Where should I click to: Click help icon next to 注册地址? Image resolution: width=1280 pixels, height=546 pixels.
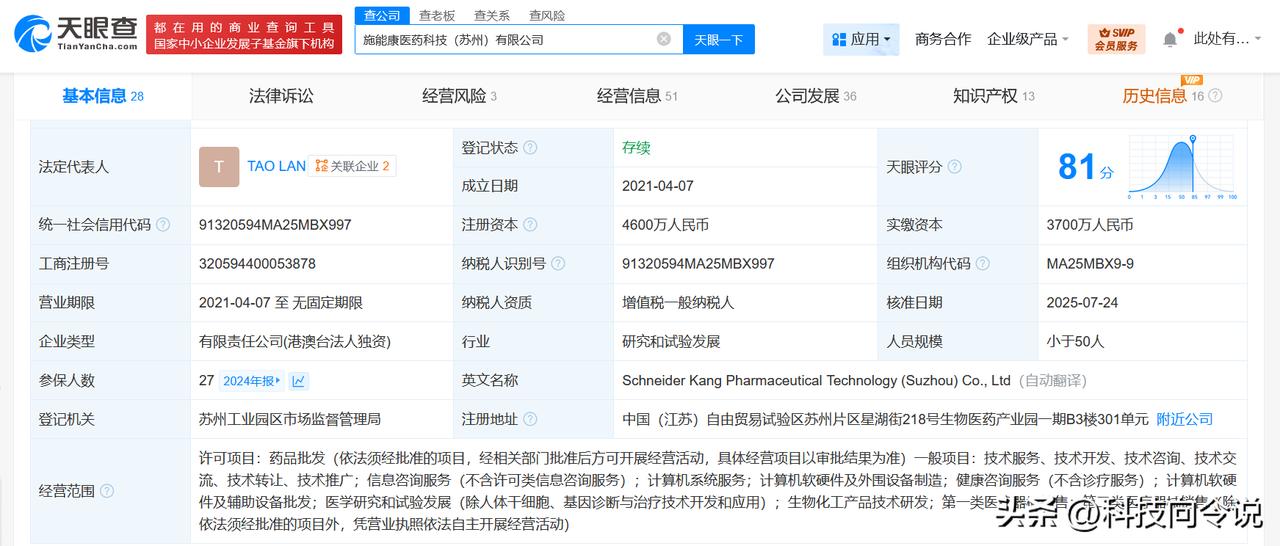pos(530,419)
